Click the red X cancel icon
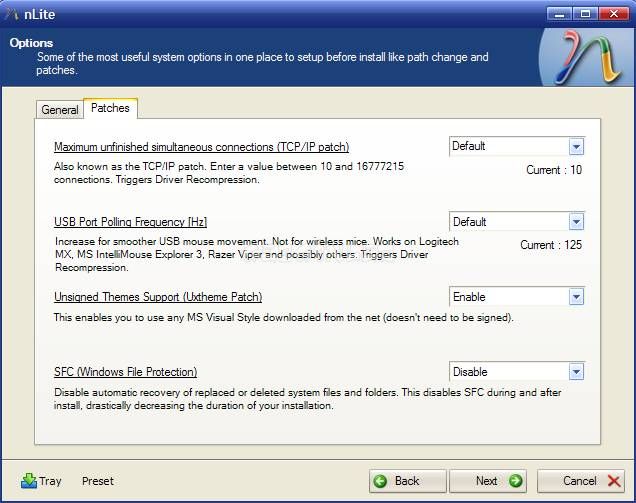The width and height of the screenshot is (636, 503). pos(614,481)
